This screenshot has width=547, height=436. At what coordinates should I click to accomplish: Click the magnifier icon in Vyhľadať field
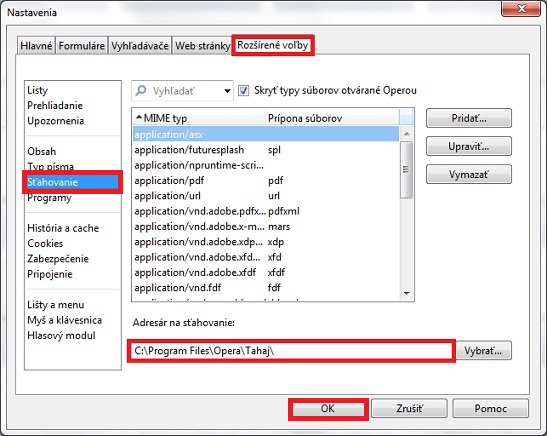(x=141, y=91)
